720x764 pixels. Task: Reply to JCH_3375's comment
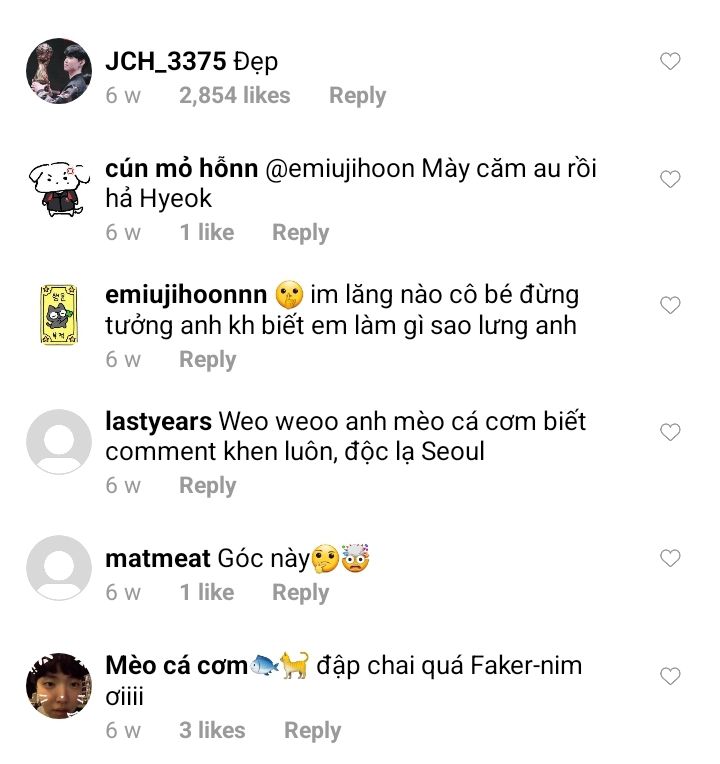coord(357,96)
